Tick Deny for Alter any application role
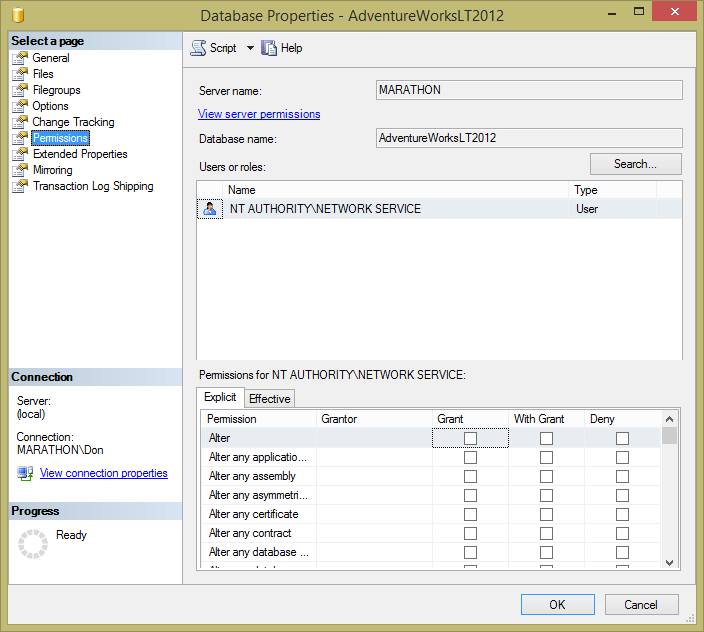This screenshot has width=704, height=632. (622, 457)
